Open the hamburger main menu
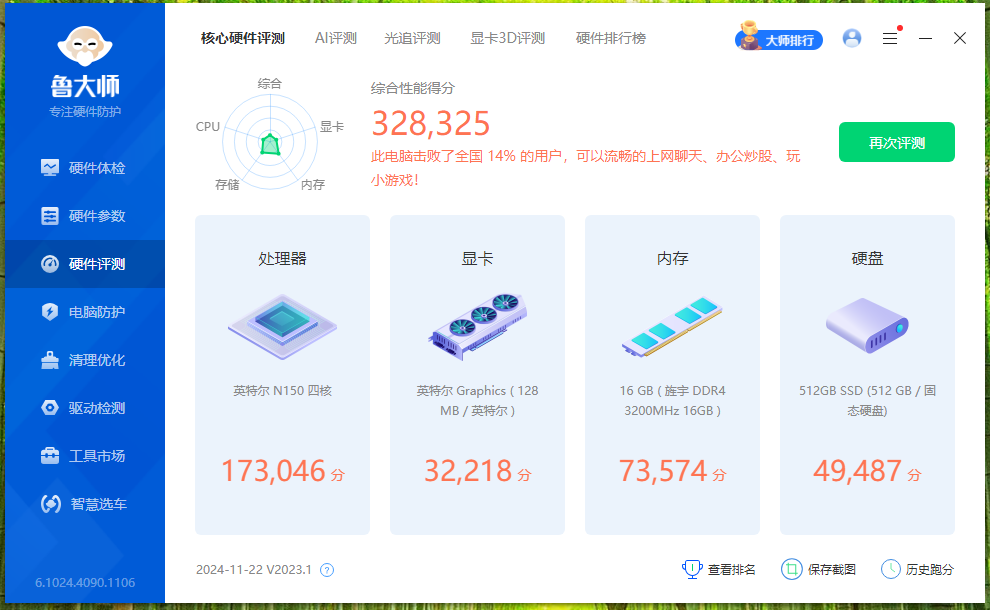This screenshot has height=610, width=990. (890, 39)
